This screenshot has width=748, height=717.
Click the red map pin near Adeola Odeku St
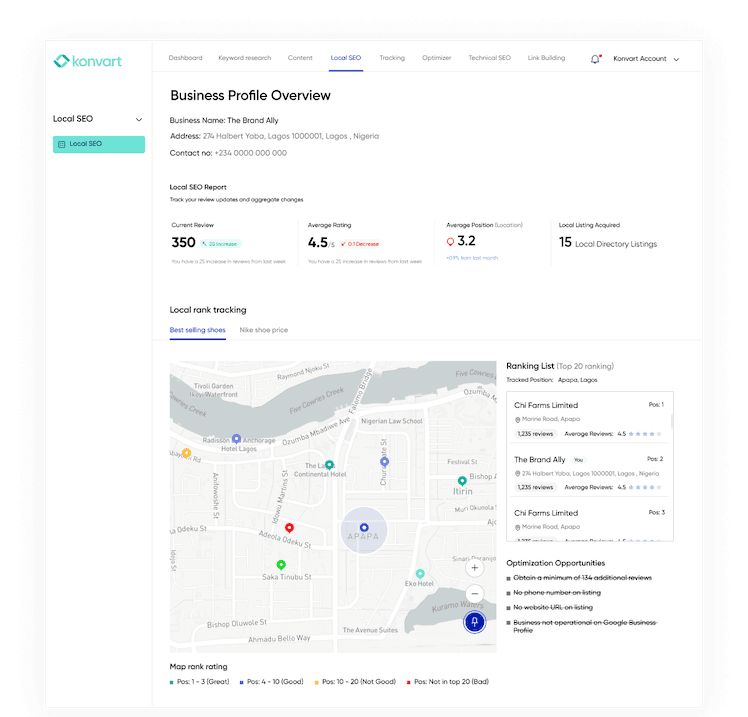point(289,528)
